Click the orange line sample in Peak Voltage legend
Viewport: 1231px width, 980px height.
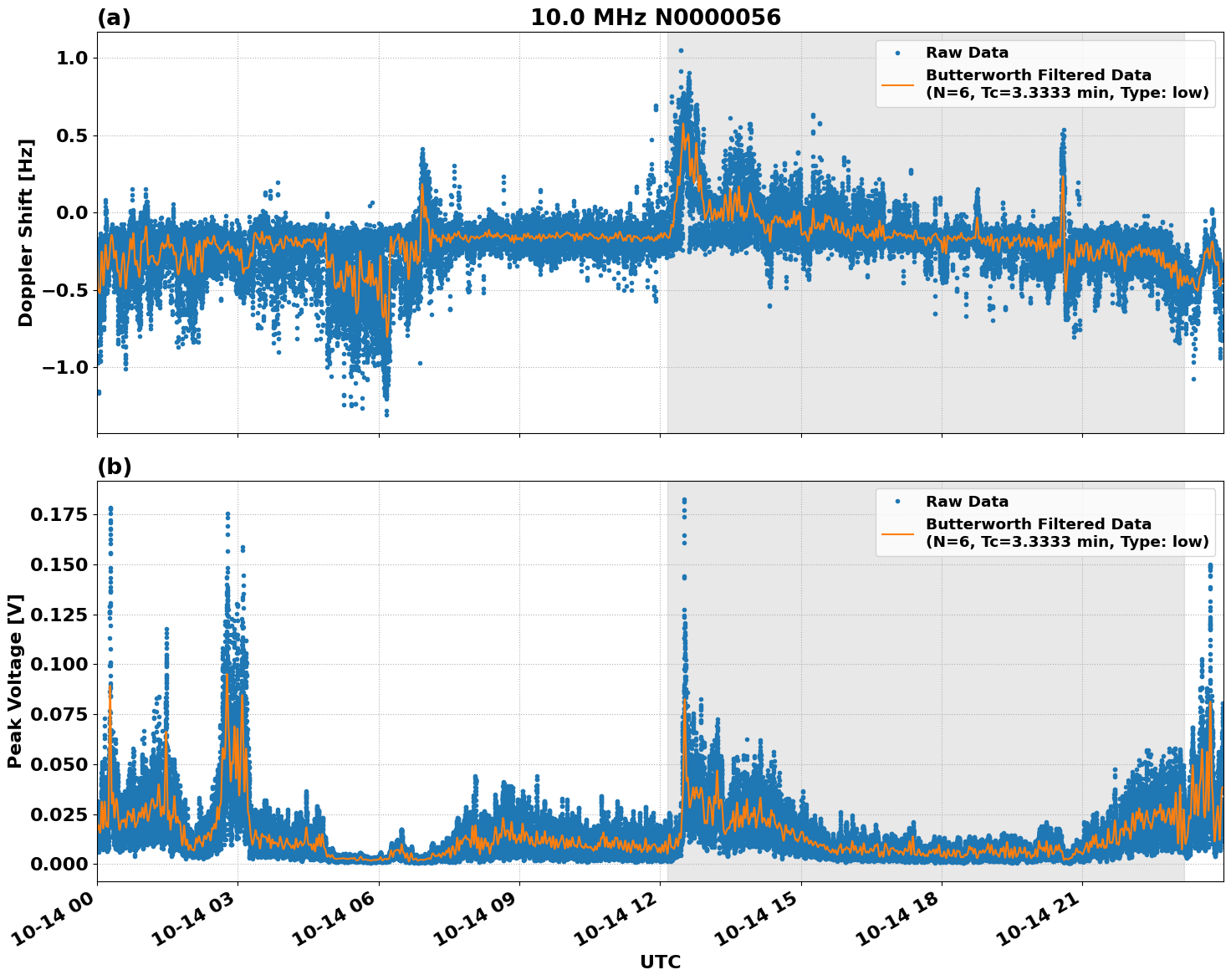coord(897,533)
